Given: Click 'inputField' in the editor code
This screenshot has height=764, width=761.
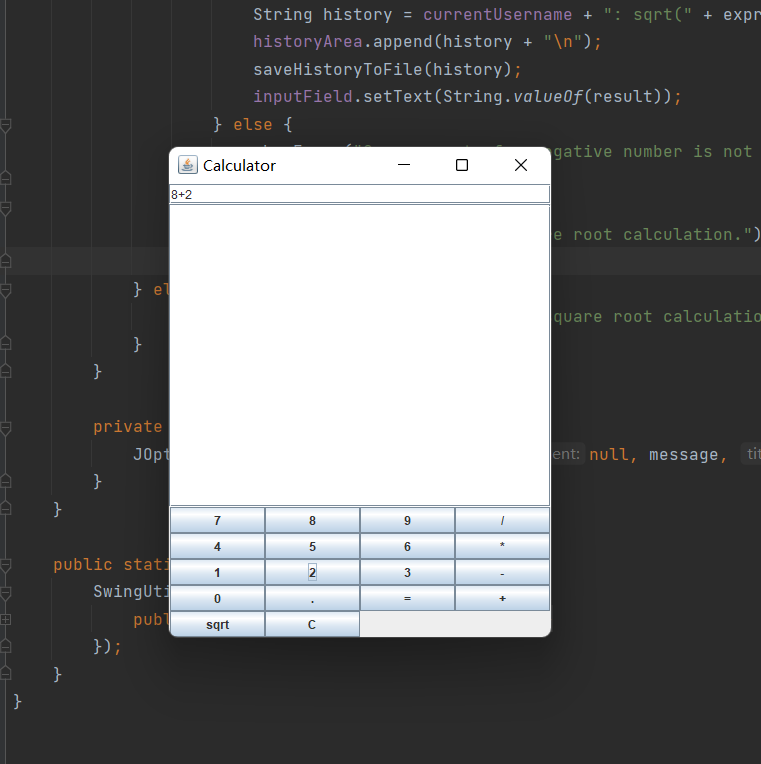Looking at the screenshot, I should click(303, 96).
